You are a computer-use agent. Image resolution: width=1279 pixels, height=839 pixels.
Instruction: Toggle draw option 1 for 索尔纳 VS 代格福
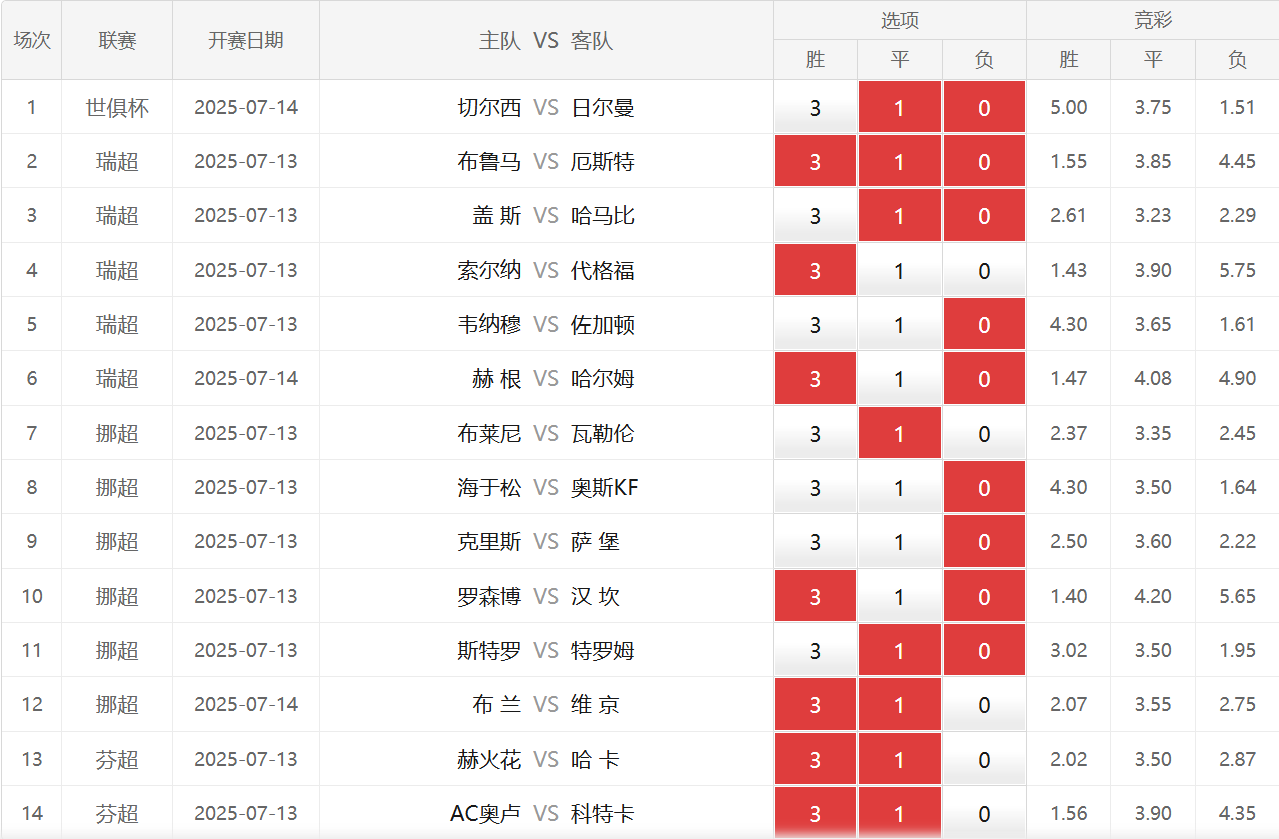899,270
